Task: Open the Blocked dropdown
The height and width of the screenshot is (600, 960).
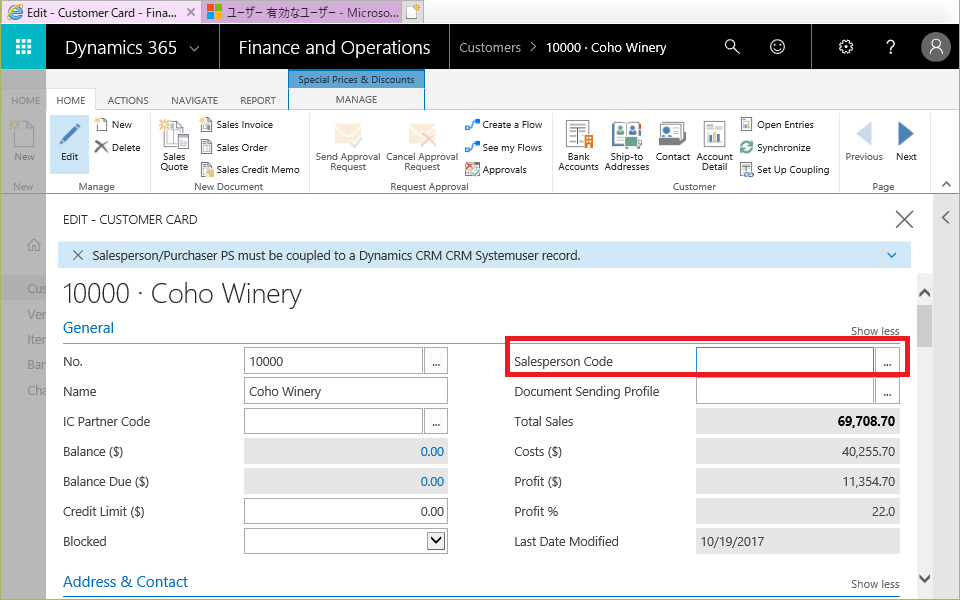Action: (x=436, y=541)
